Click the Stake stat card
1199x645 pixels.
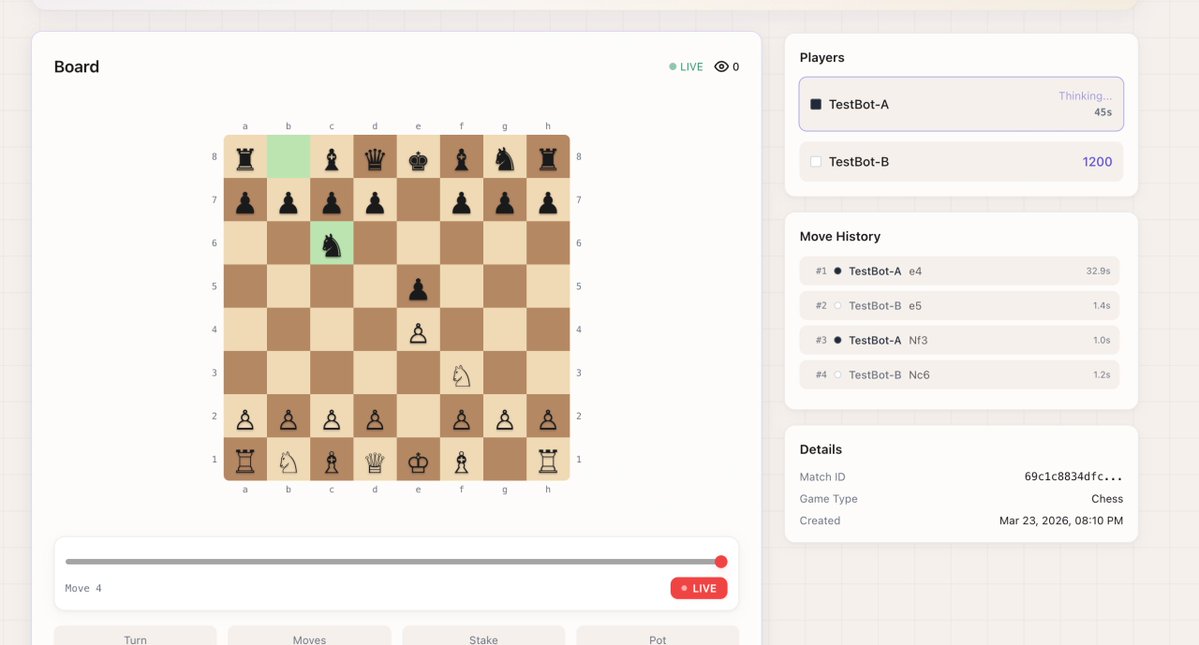tap(483, 635)
